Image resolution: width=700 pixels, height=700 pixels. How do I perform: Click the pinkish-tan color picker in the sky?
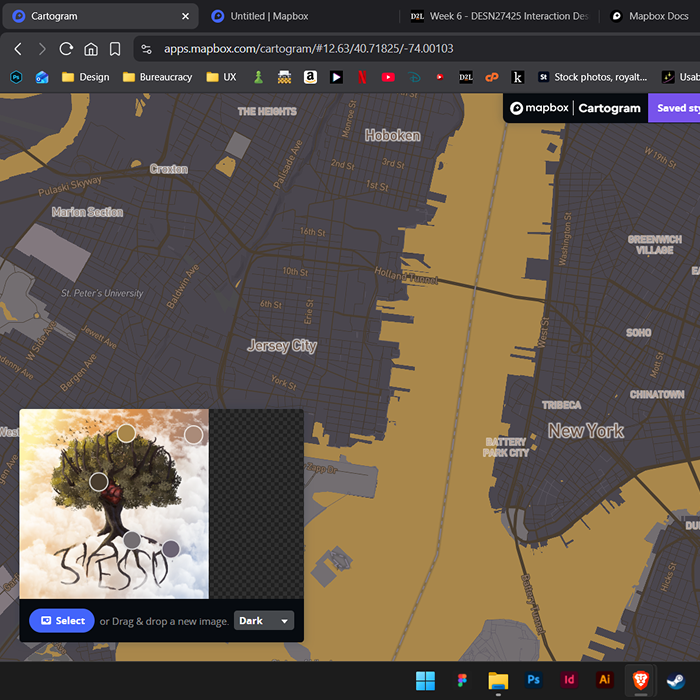coord(193,435)
